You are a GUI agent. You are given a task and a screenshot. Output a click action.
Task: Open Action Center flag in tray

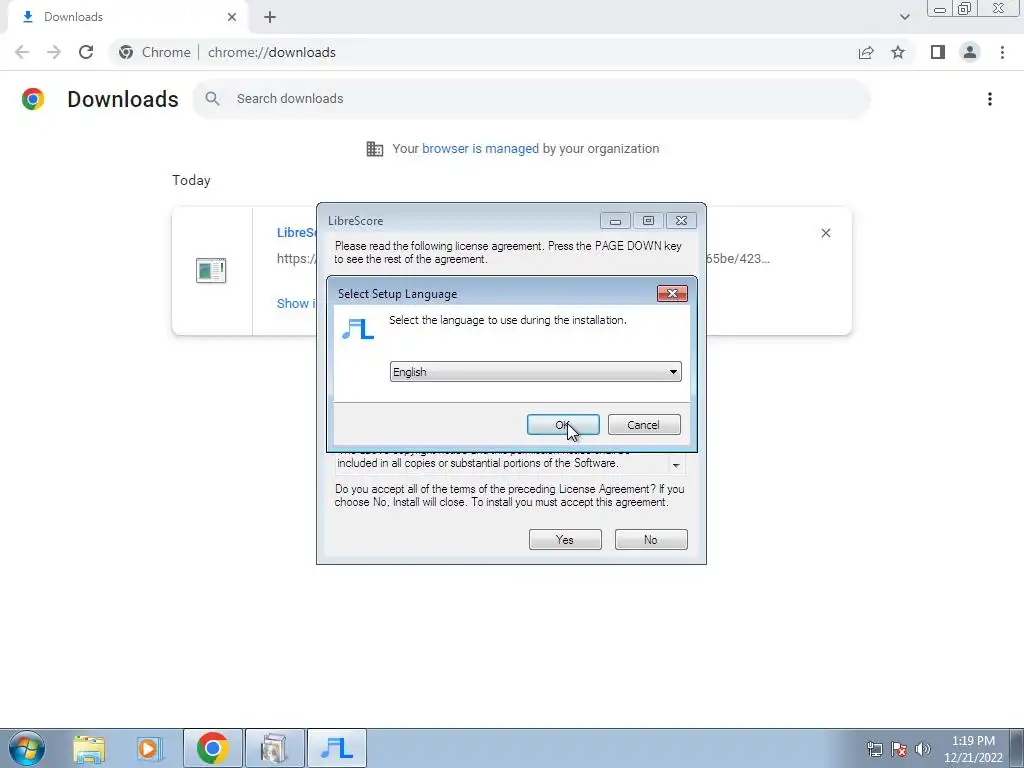(x=899, y=749)
